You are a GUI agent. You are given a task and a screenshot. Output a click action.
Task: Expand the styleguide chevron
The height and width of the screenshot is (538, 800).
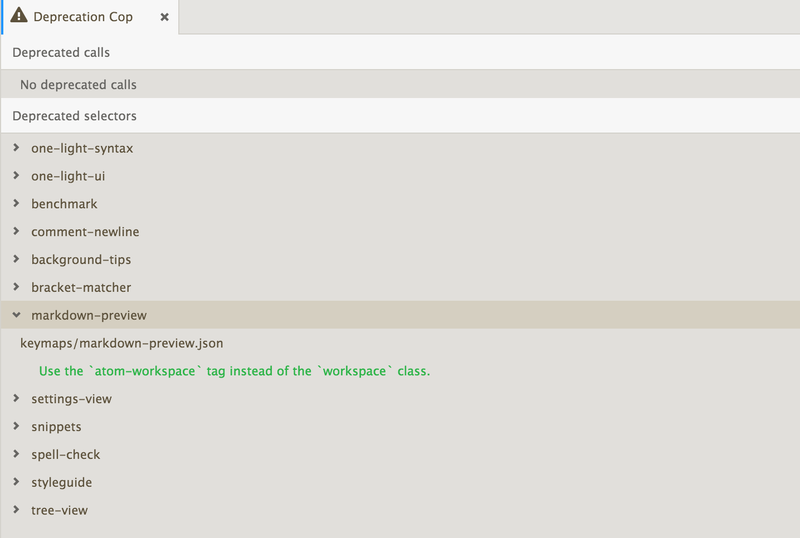[x=16, y=482]
